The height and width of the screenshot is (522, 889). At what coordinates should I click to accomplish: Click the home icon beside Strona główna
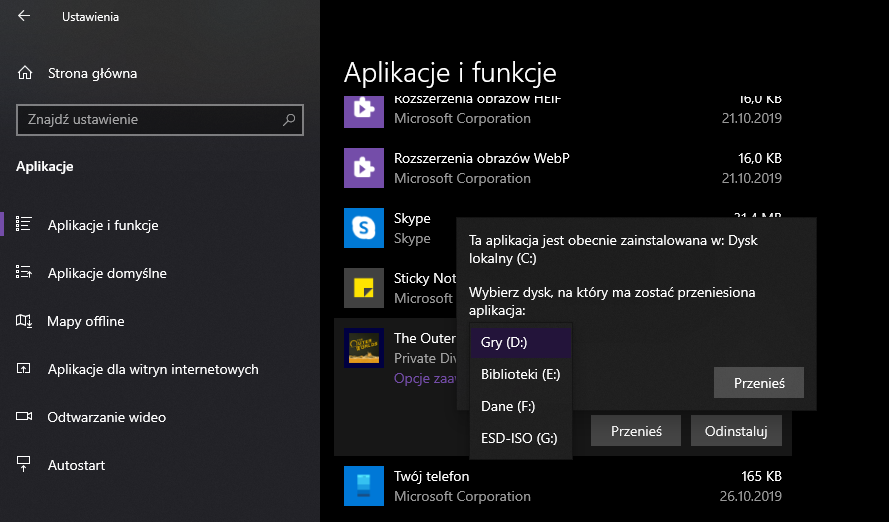[25, 73]
